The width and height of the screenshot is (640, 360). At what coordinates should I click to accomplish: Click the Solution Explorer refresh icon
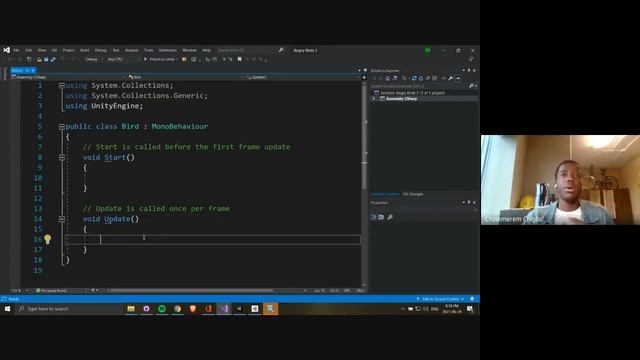(421, 78)
